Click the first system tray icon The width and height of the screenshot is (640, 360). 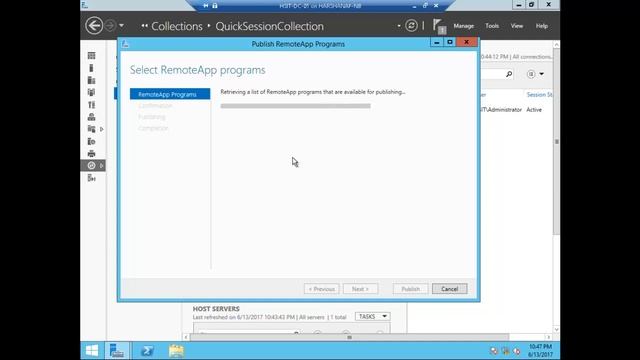494,351
